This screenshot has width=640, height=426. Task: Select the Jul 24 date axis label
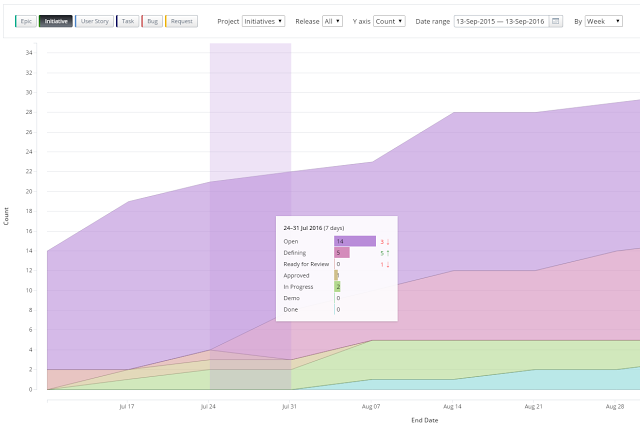[x=208, y=406]
